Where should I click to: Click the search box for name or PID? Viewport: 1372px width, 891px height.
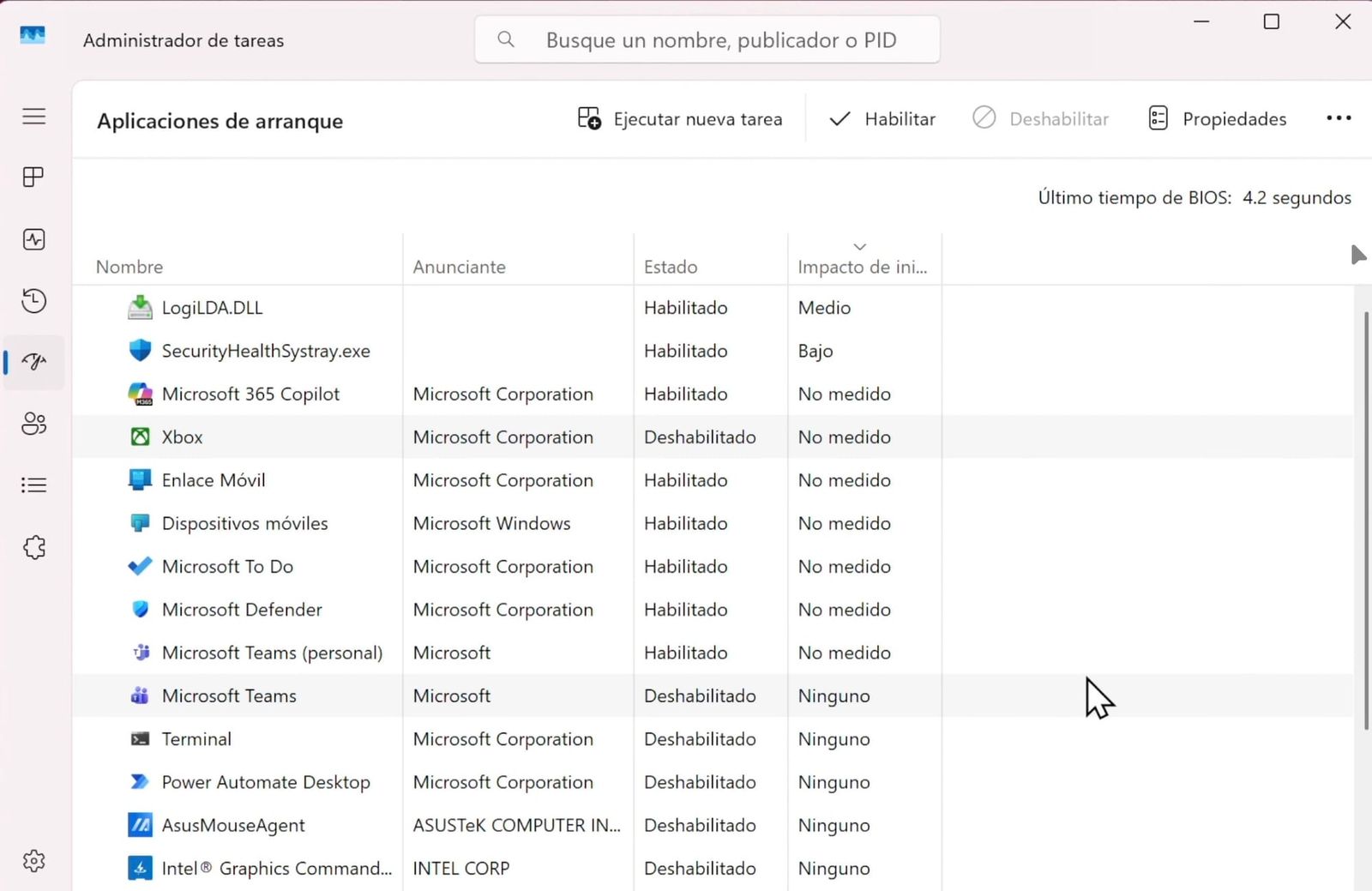(707, 39)
